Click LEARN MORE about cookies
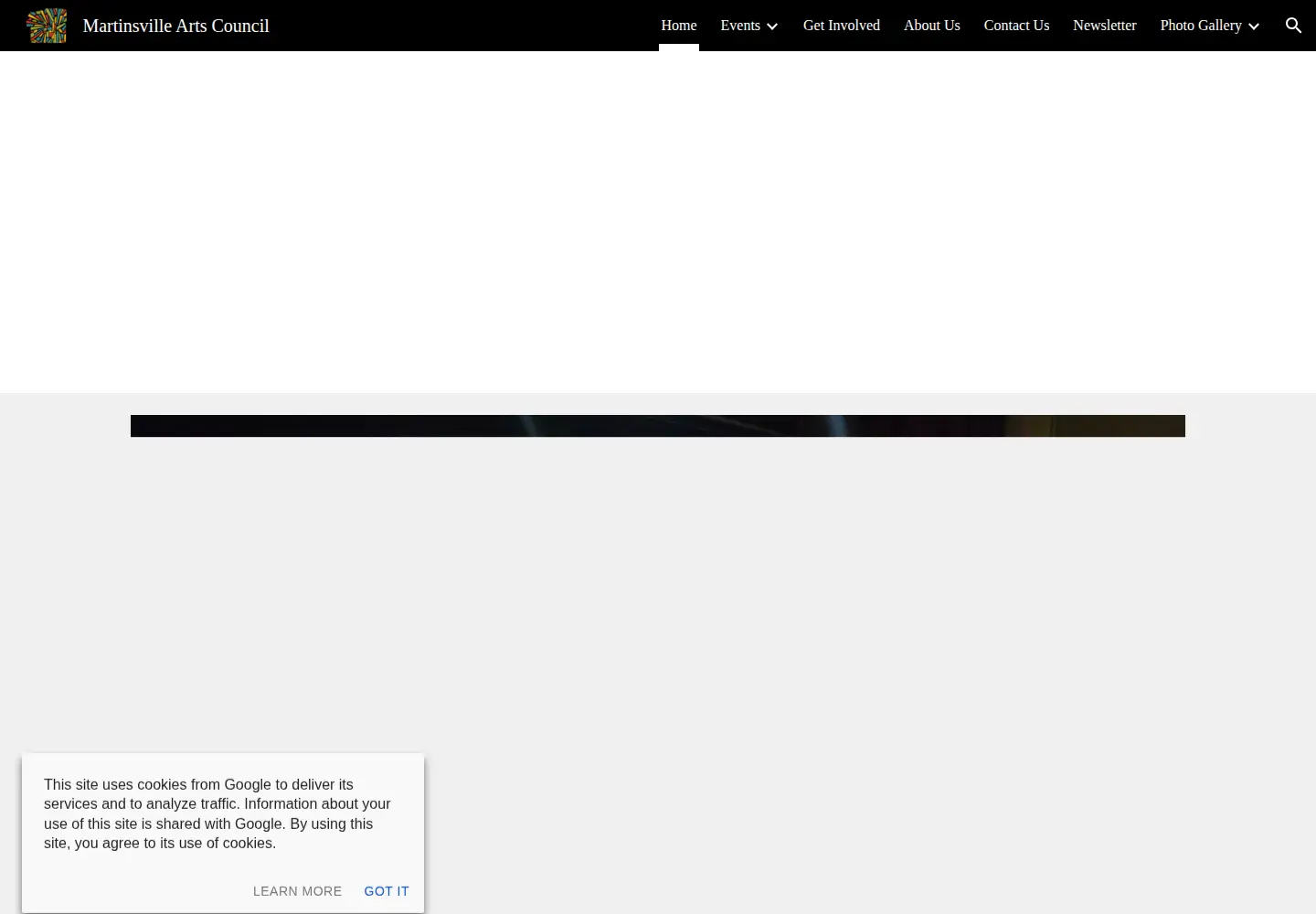Screen dimensions: 1316x914 coord(298,891)
